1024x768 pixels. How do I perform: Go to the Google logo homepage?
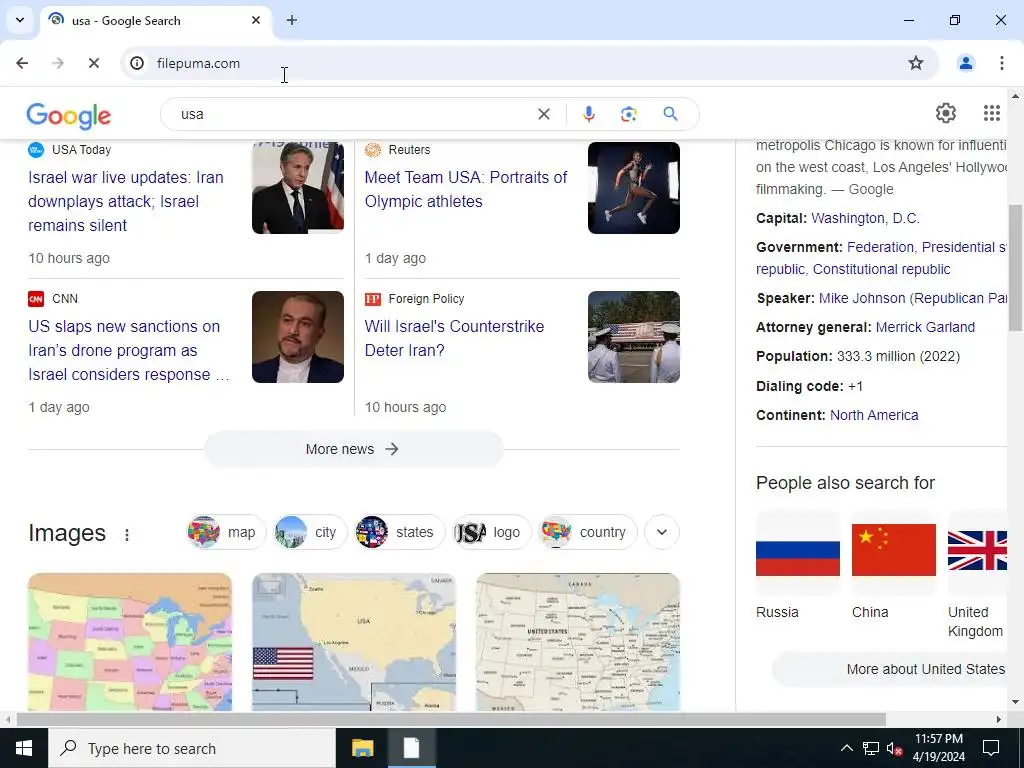coord(69,116)
